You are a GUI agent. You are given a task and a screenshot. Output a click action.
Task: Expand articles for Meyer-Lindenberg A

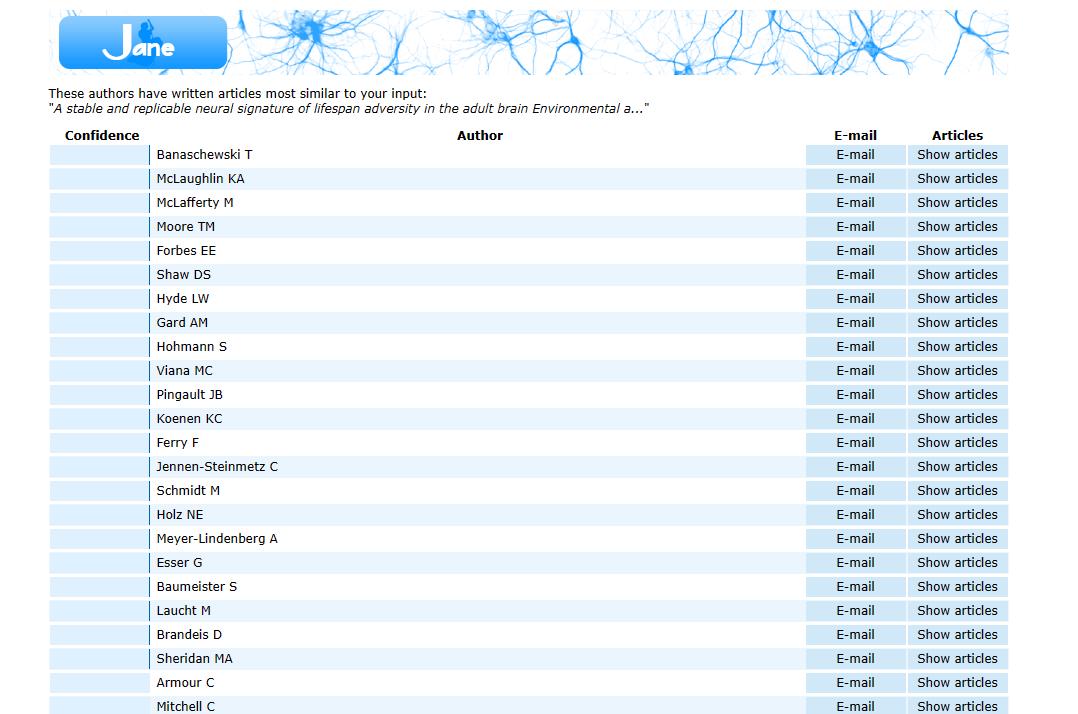click(957, 539)
